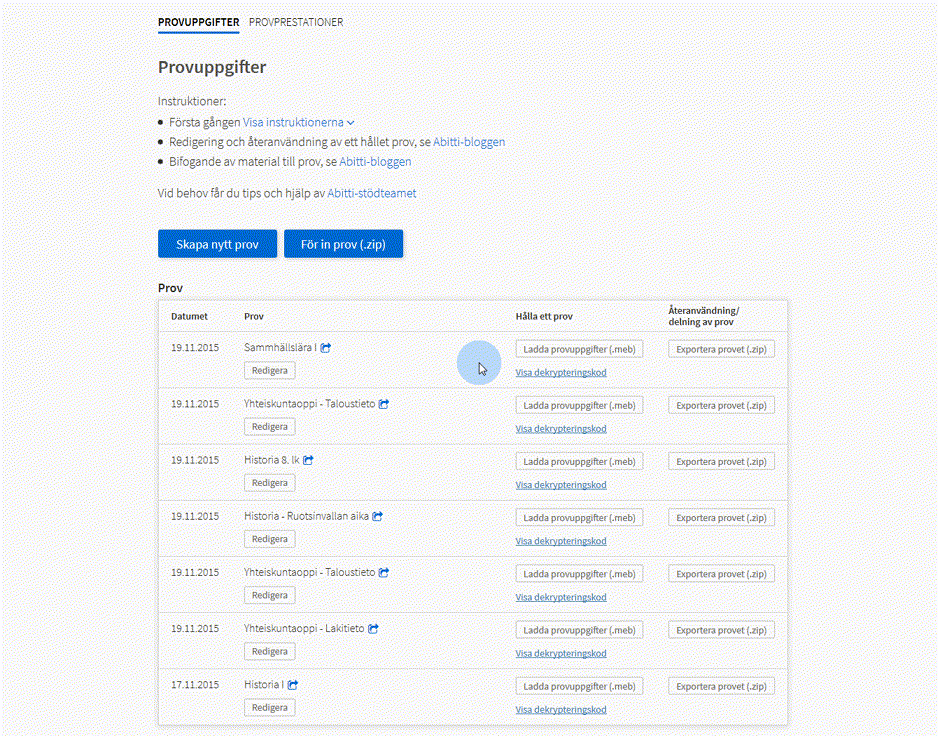Switch to the Provprestationer tab
This screenshot has height=736, width=938.
tap(296, 22)
